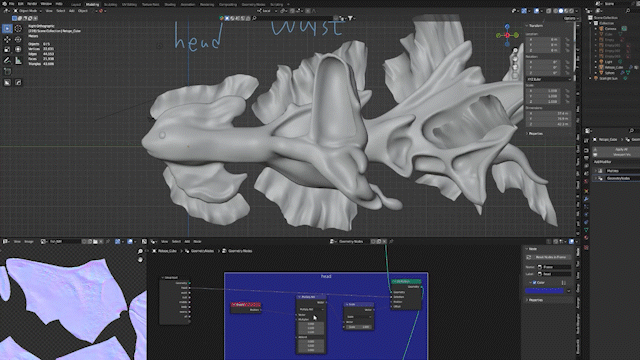Open the Edit menu
The image size is (640, 360).
(20, 4)
